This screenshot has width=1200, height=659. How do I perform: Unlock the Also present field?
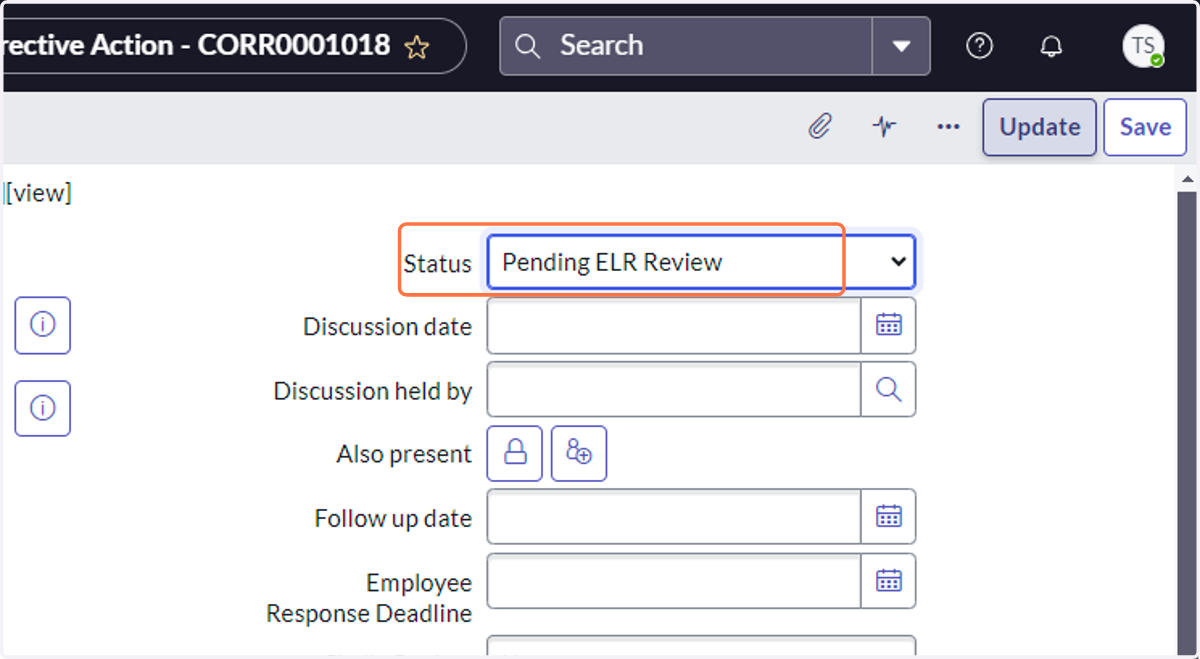pyautogui.click(x=515, y=453)
